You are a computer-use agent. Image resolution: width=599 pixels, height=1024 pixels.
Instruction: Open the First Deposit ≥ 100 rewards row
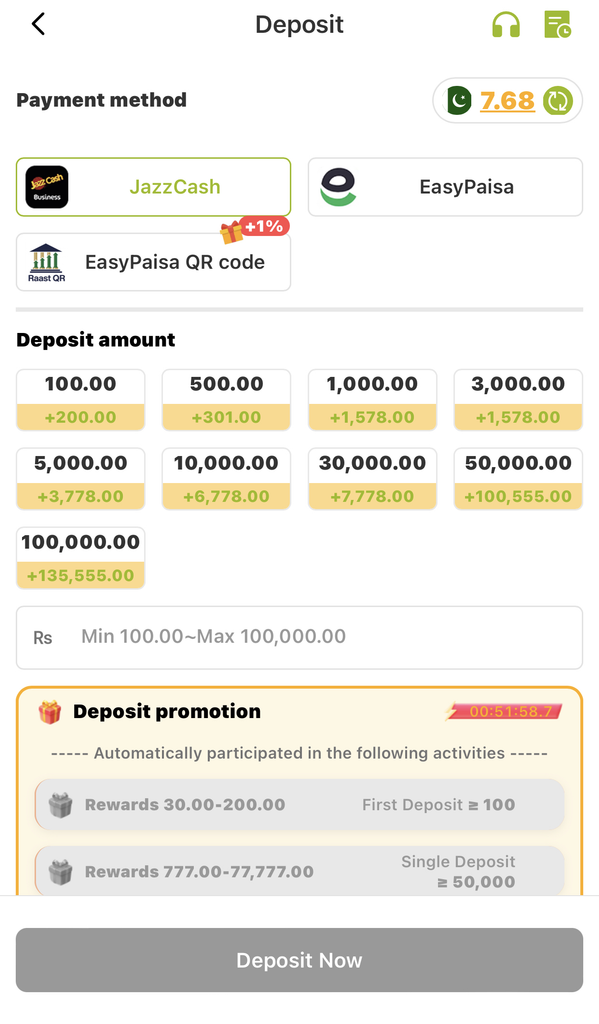pos(299,805)
